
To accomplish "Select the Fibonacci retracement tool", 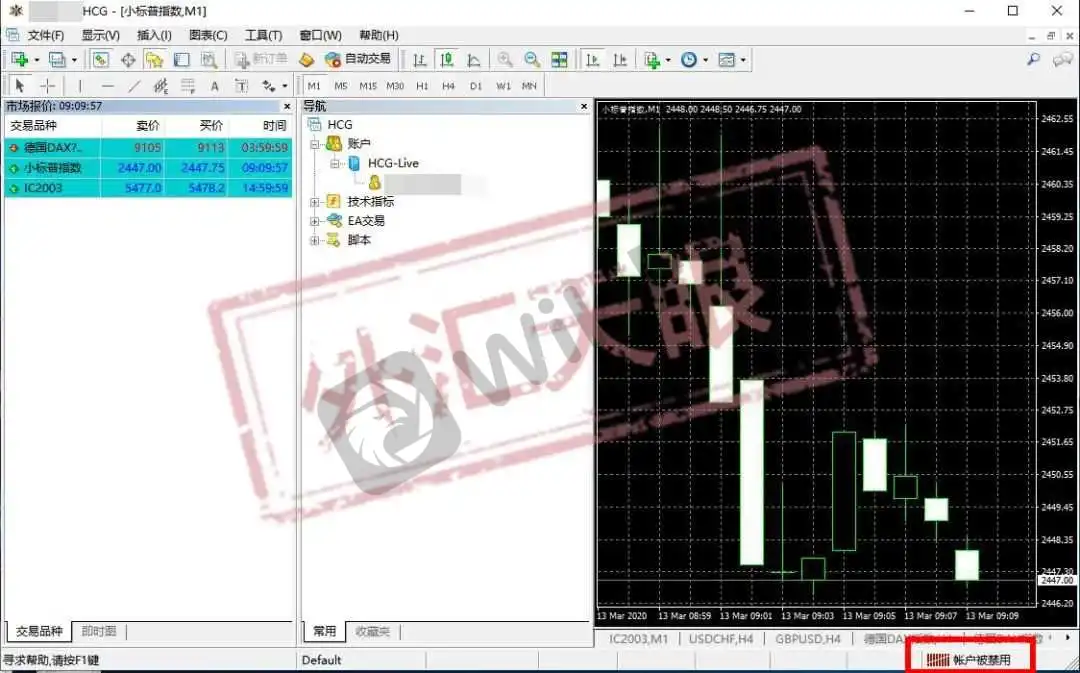I will pos(187,85).
